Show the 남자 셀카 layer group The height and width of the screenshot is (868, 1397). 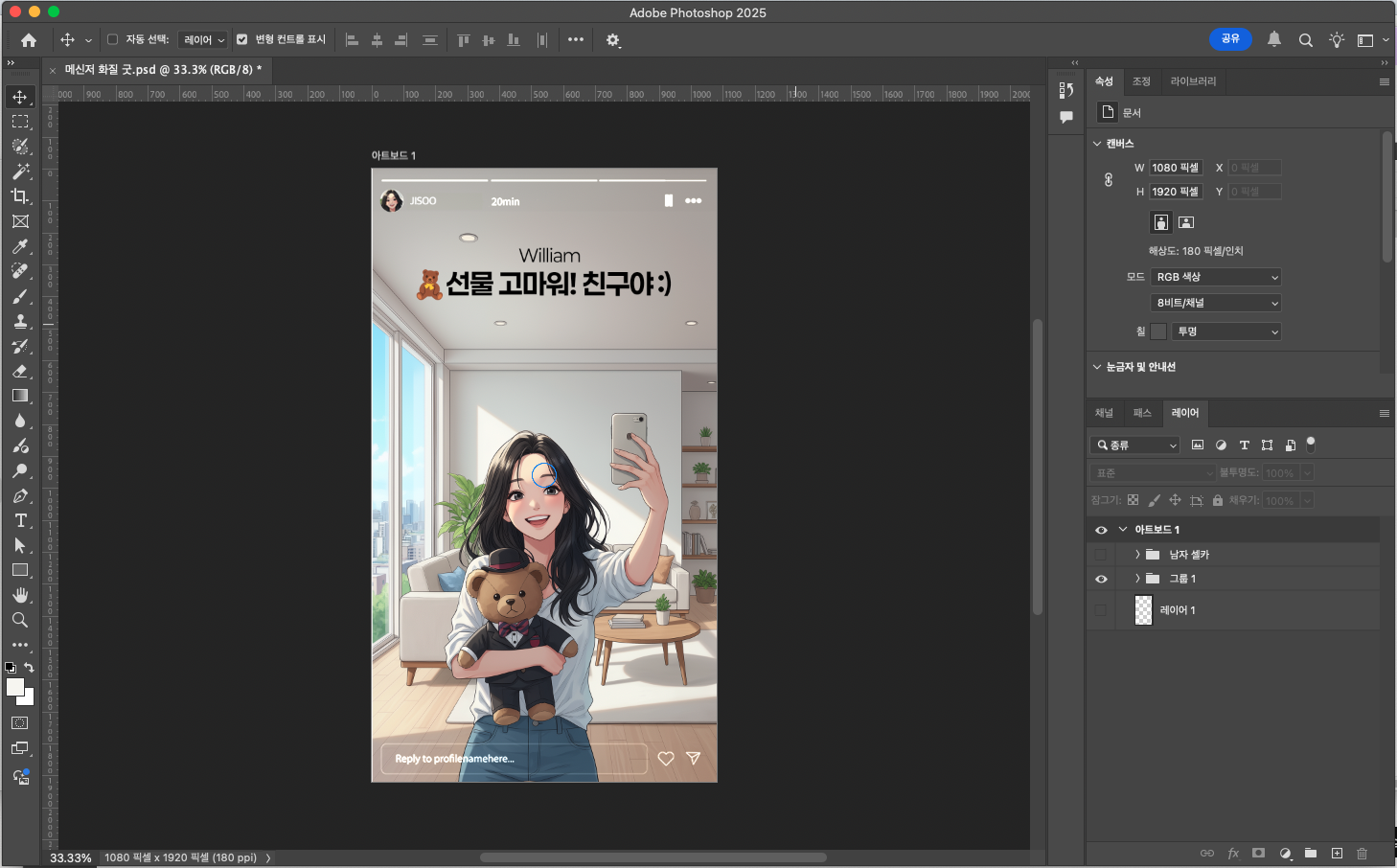(x=1101, y=555)
